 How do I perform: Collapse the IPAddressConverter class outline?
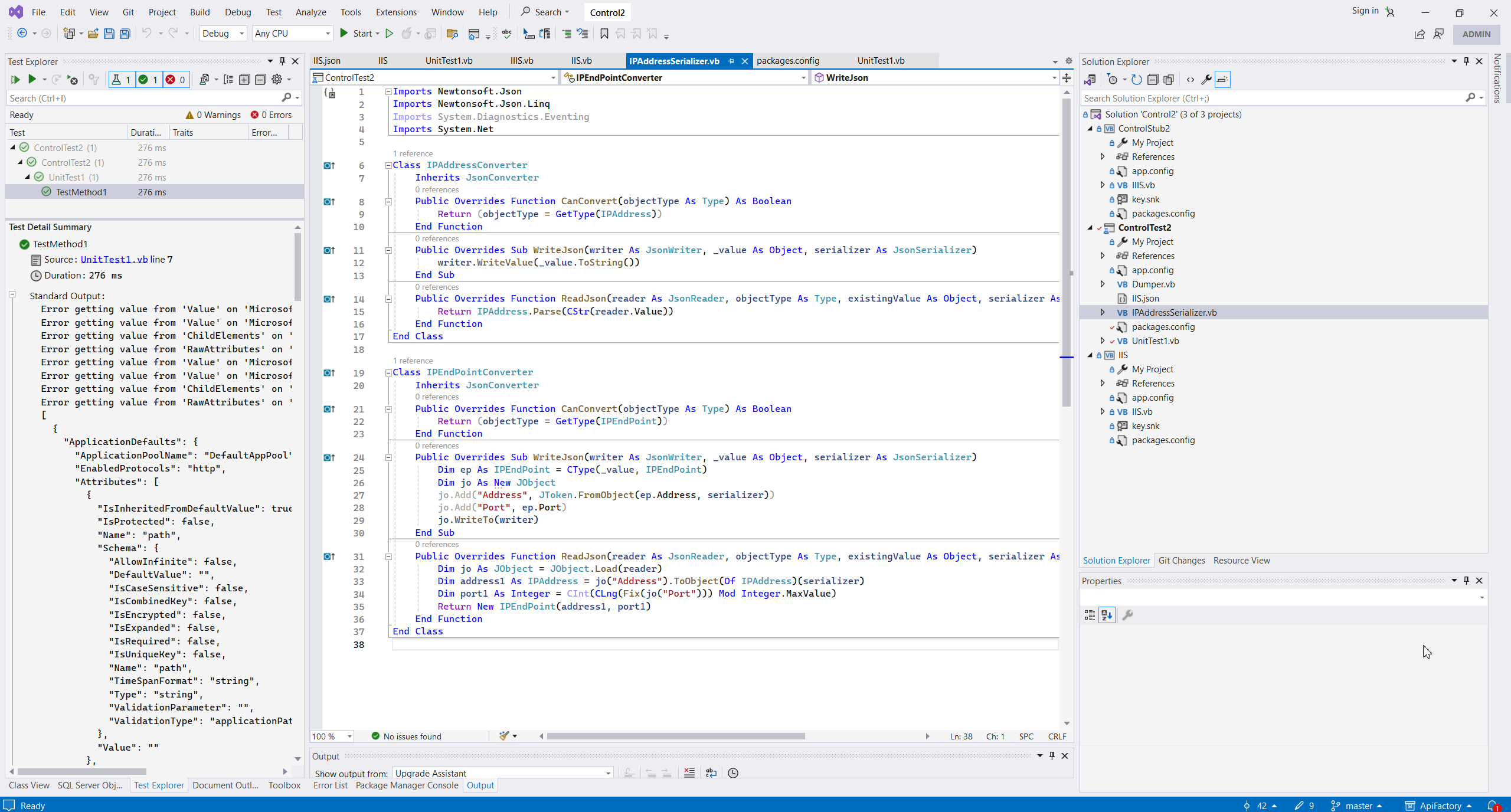tap(388, 165)
